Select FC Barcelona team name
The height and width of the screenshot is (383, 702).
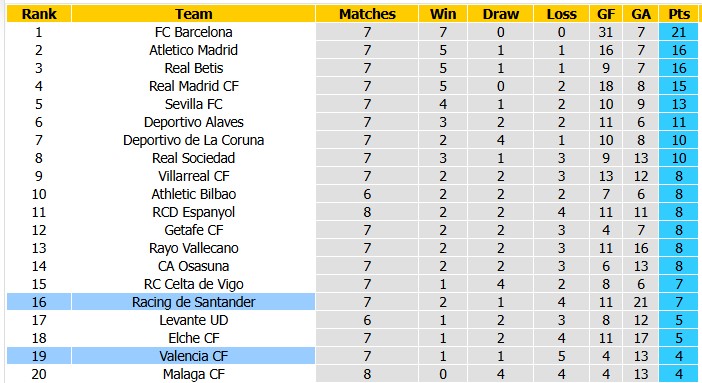(193, 32)
